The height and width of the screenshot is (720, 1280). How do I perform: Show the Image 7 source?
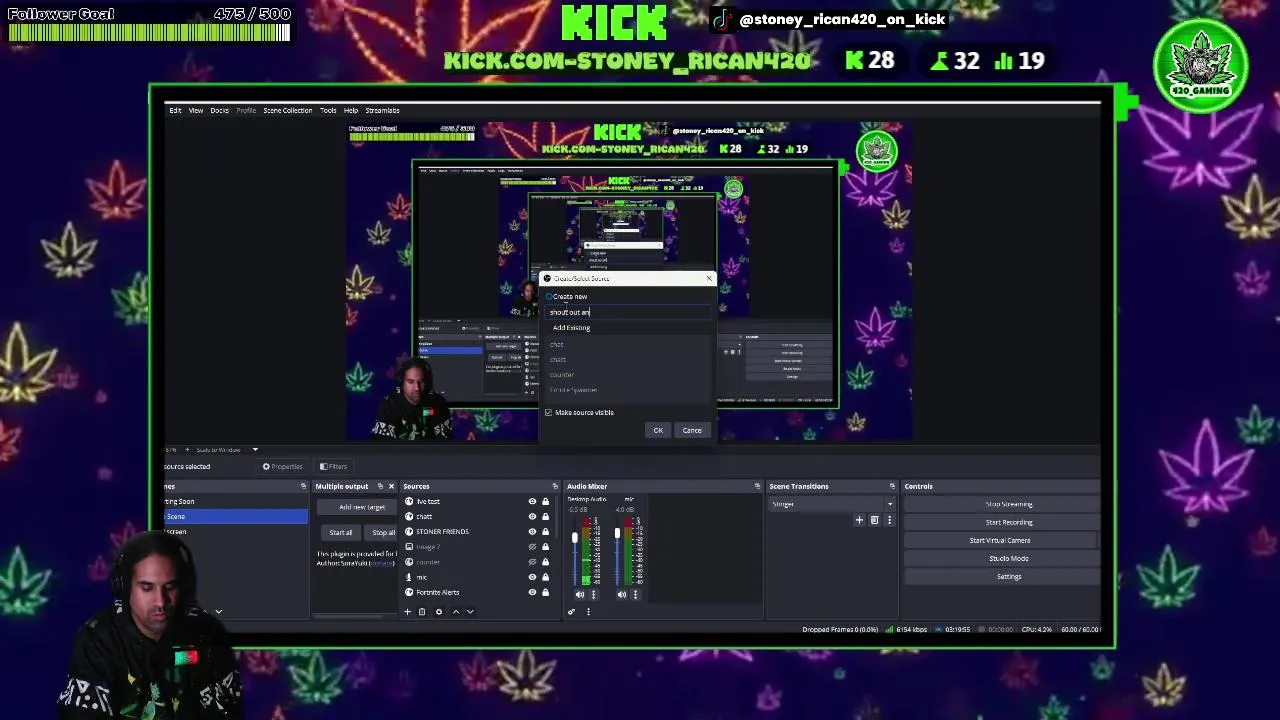coord(532,547)
